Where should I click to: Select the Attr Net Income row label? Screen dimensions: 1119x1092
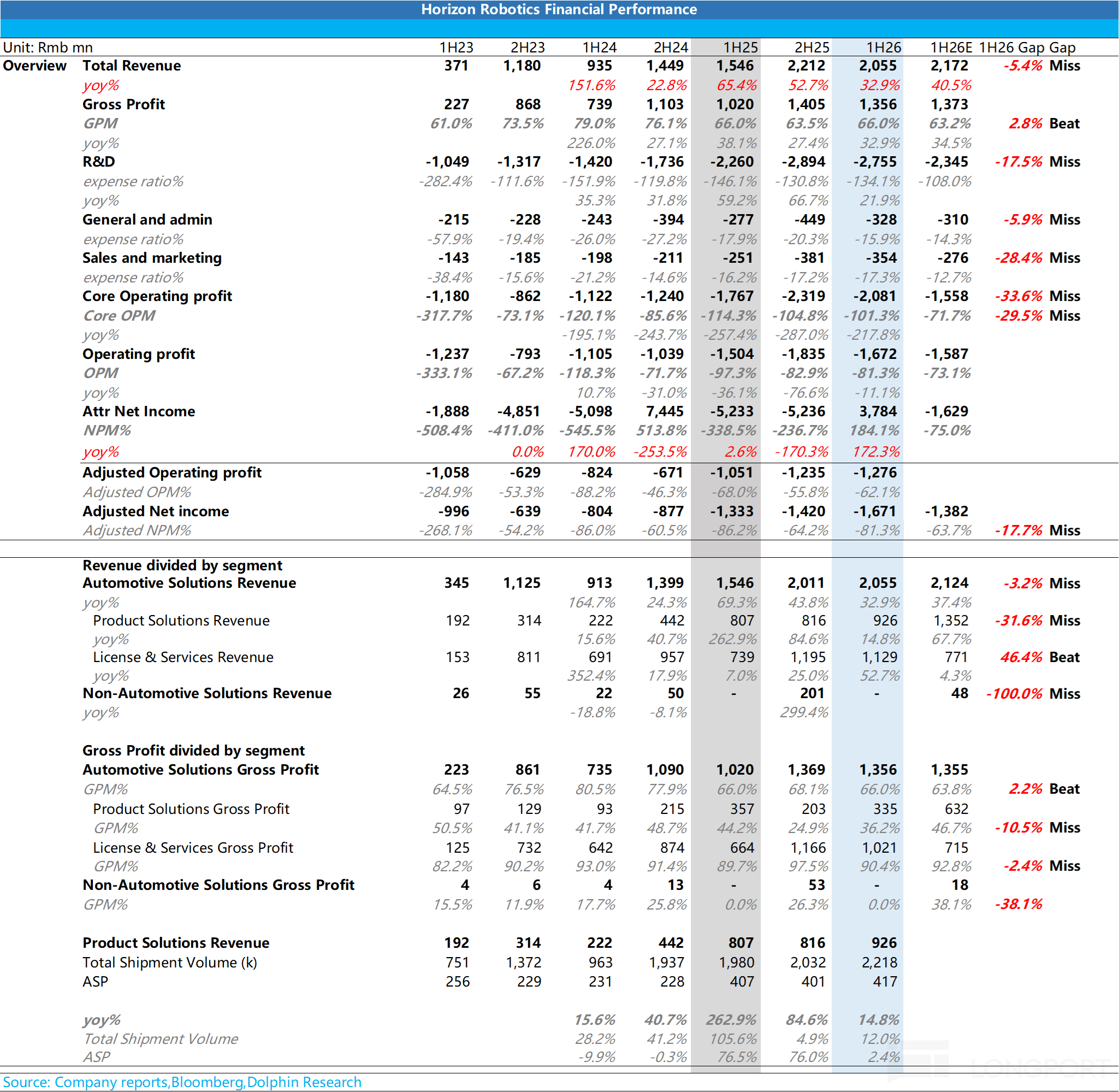(139, 411)
